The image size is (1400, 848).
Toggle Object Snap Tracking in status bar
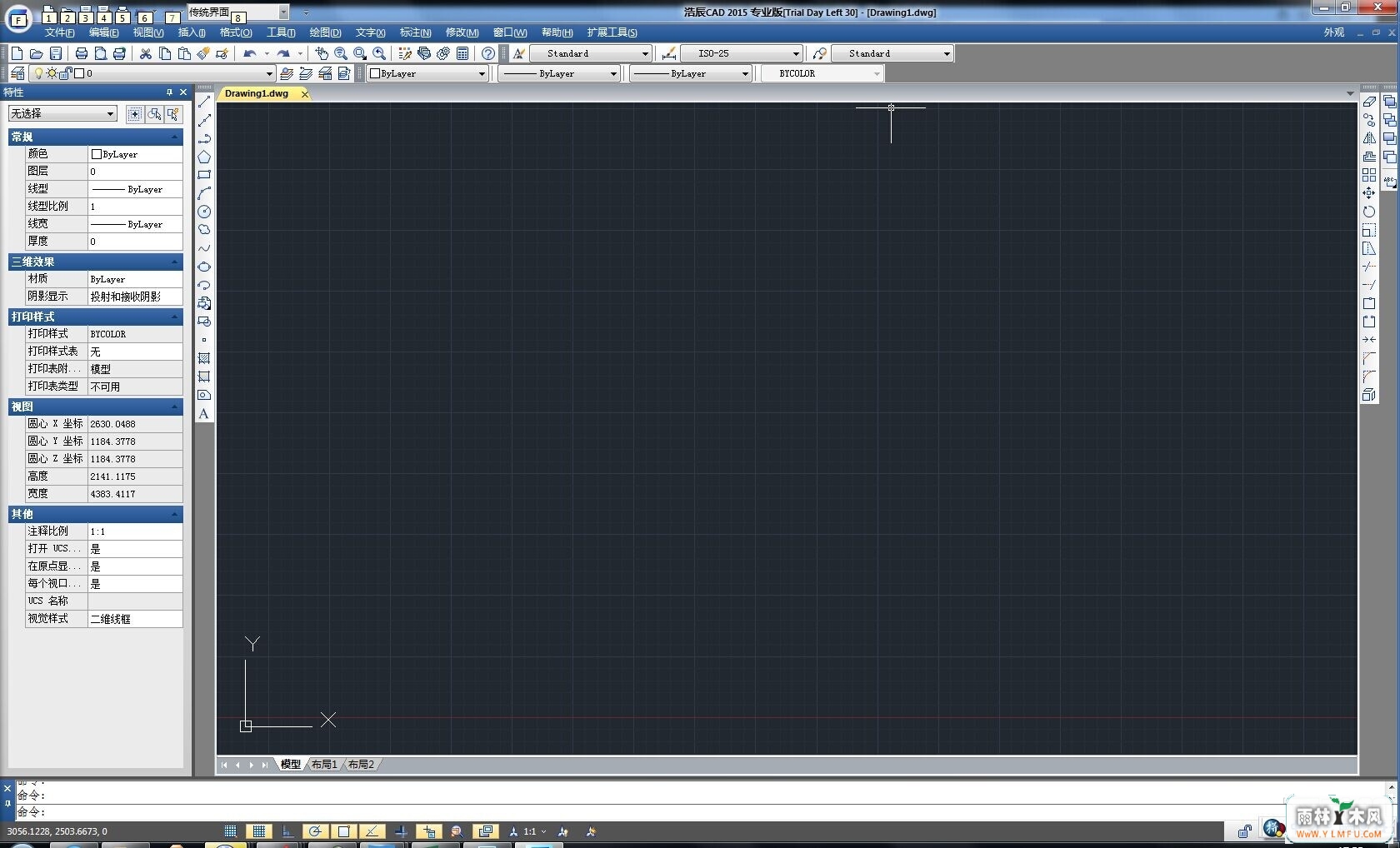coord(372,831)
